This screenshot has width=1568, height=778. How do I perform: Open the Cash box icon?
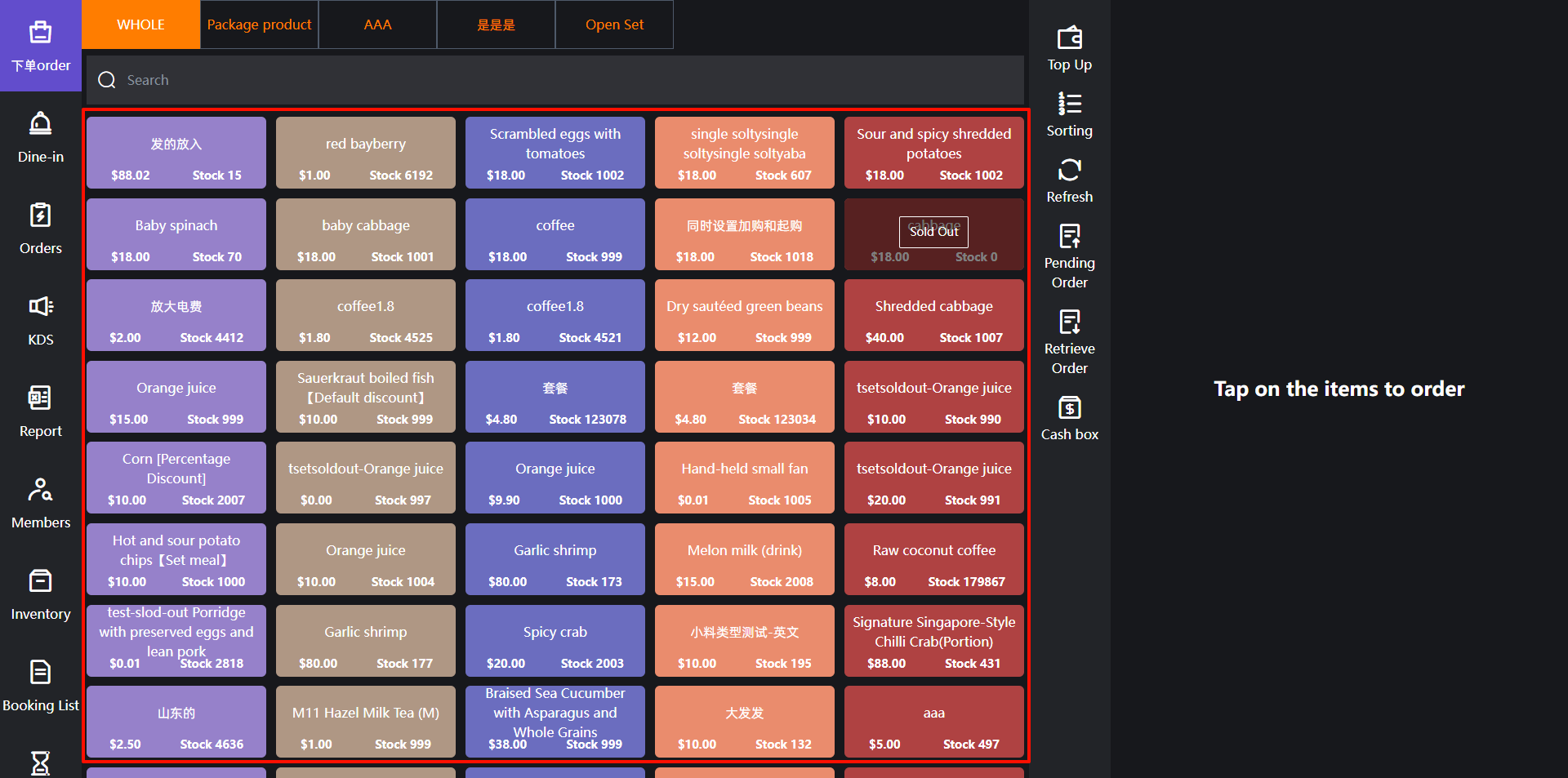click(1069, 408)
